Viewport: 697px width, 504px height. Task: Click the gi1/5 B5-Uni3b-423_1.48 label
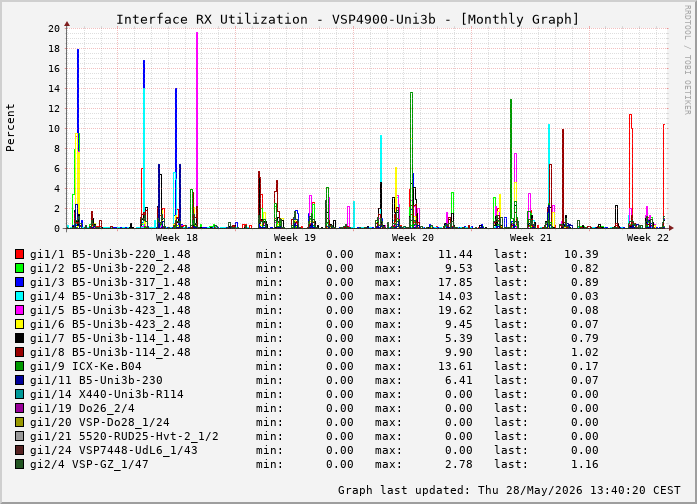point(110,310)
